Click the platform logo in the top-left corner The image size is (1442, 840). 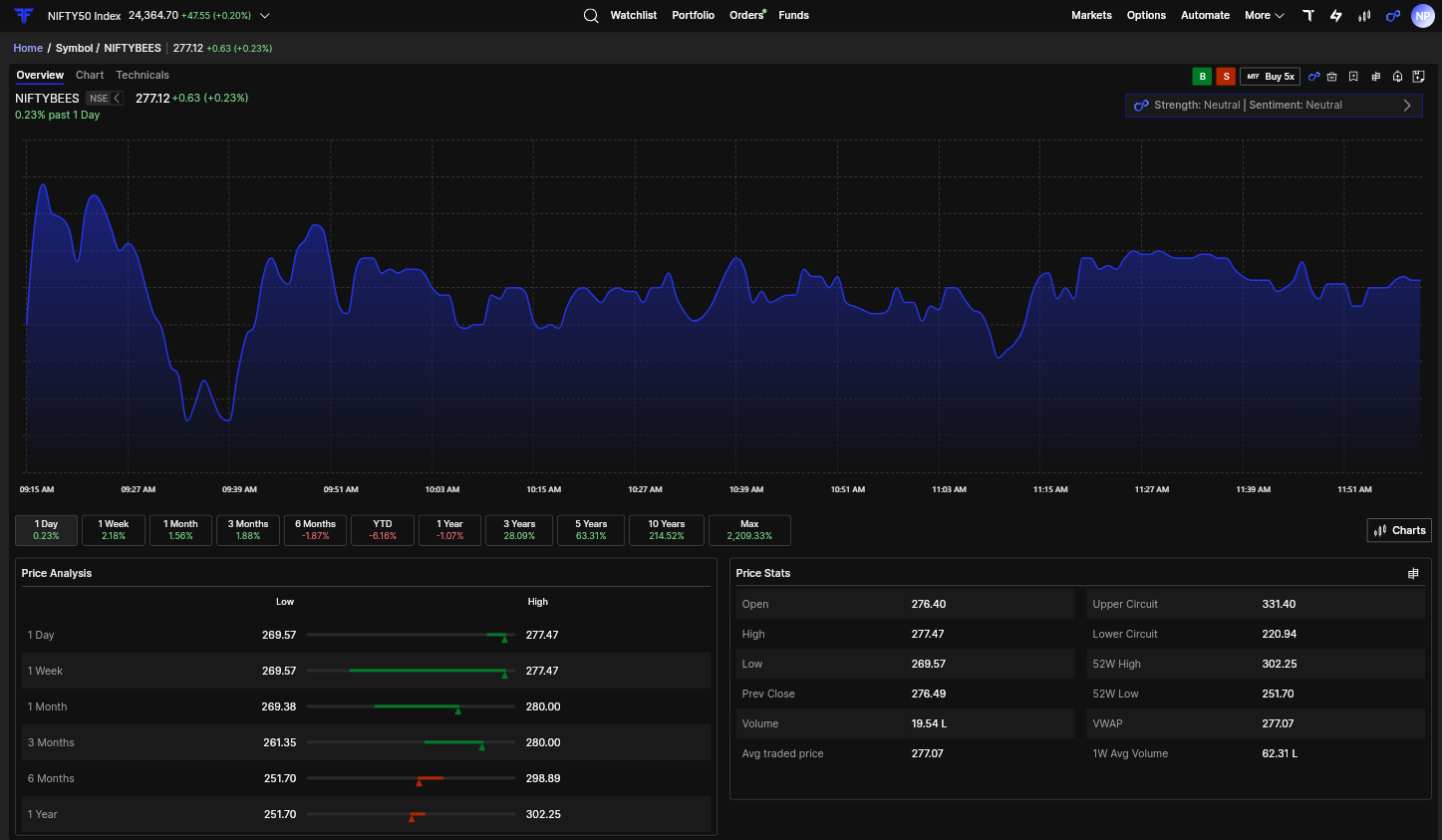click(24, 15)
